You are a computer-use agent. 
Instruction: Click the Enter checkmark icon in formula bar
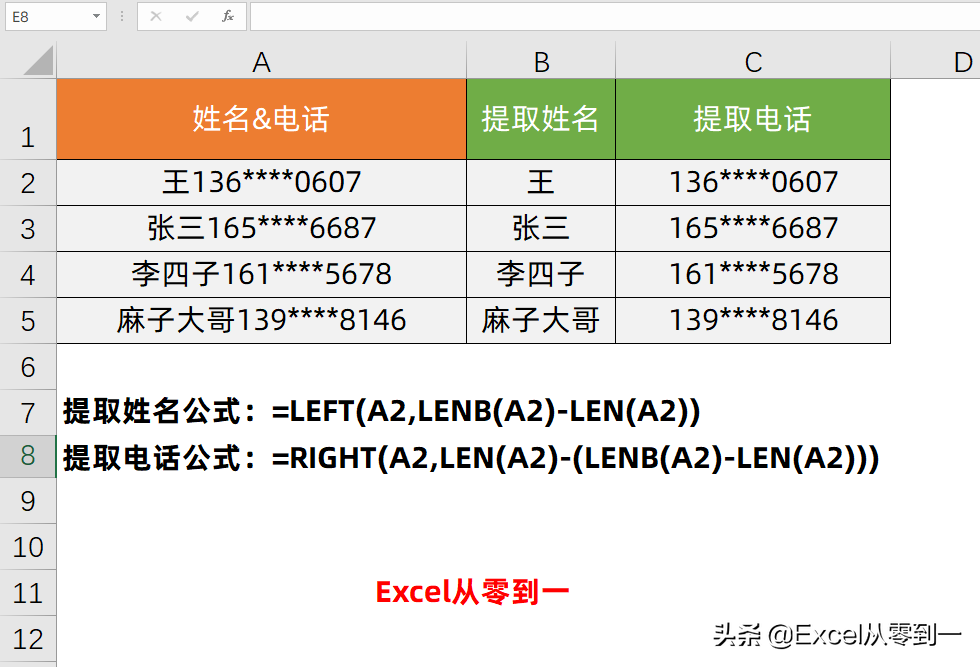(192, 16)
